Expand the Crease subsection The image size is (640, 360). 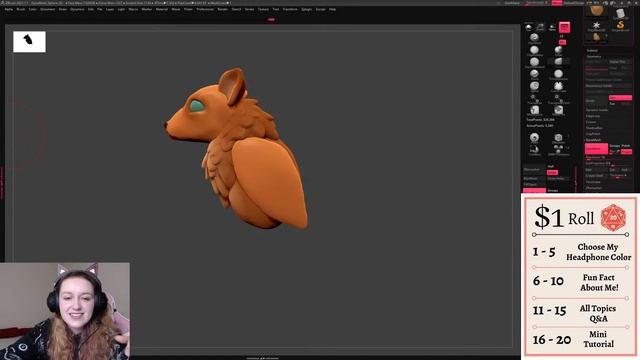(591, 122)
